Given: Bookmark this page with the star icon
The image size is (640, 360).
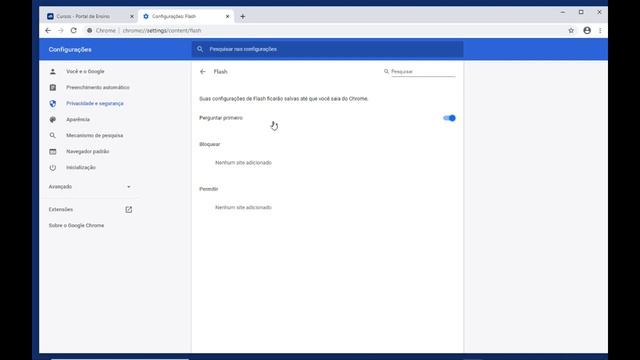Looking at the screenshot, I should pos(571,31).
